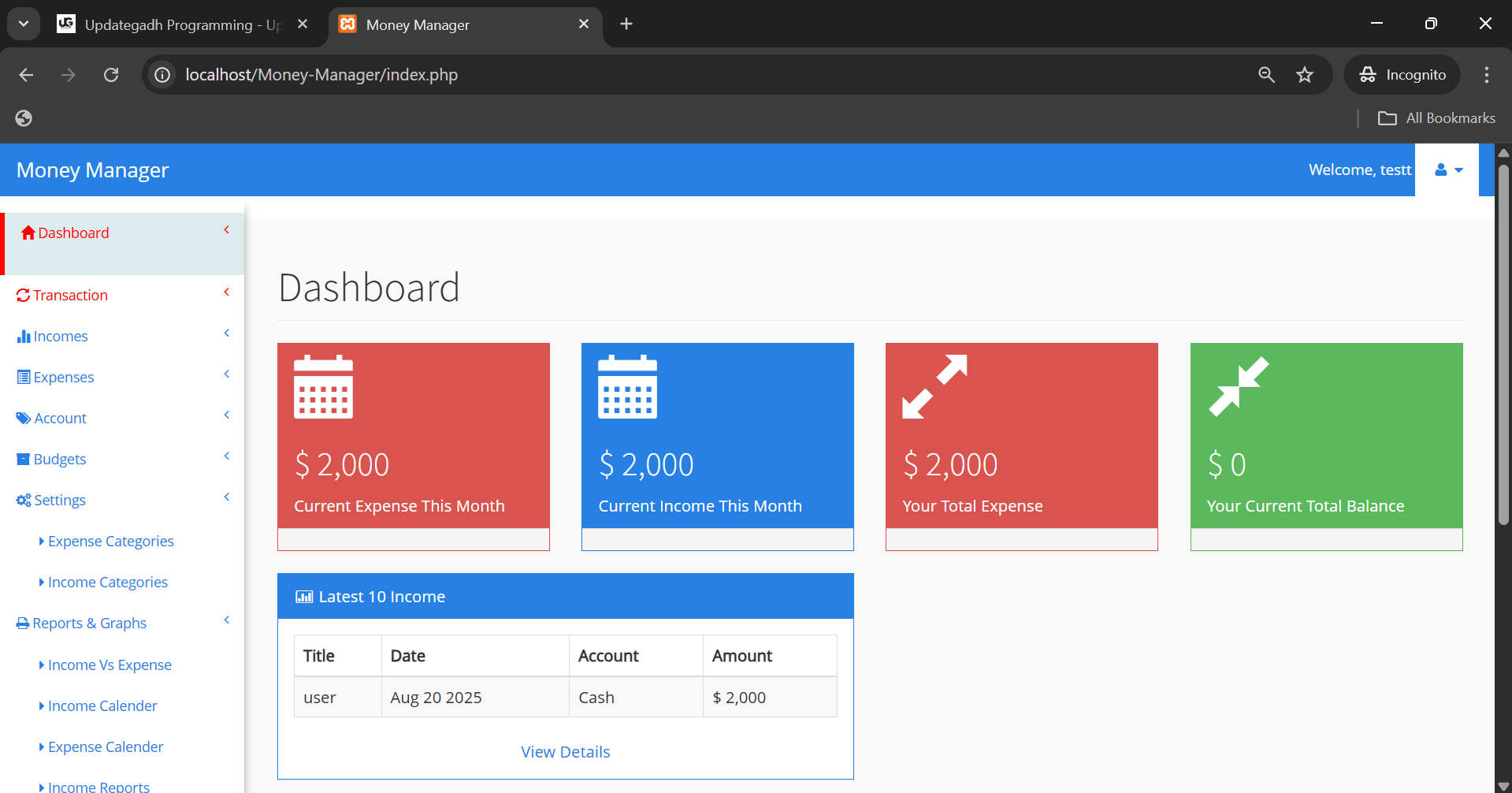Expand the Budgets section arrow
Image resolution: width=1512 pixels, height=793 pixels.
227,456
